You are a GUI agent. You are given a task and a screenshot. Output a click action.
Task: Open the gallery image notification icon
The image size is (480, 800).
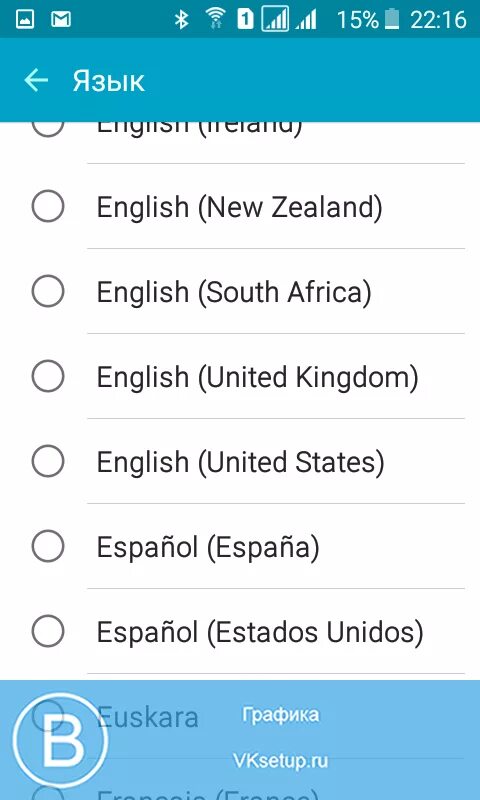point(25,19)
